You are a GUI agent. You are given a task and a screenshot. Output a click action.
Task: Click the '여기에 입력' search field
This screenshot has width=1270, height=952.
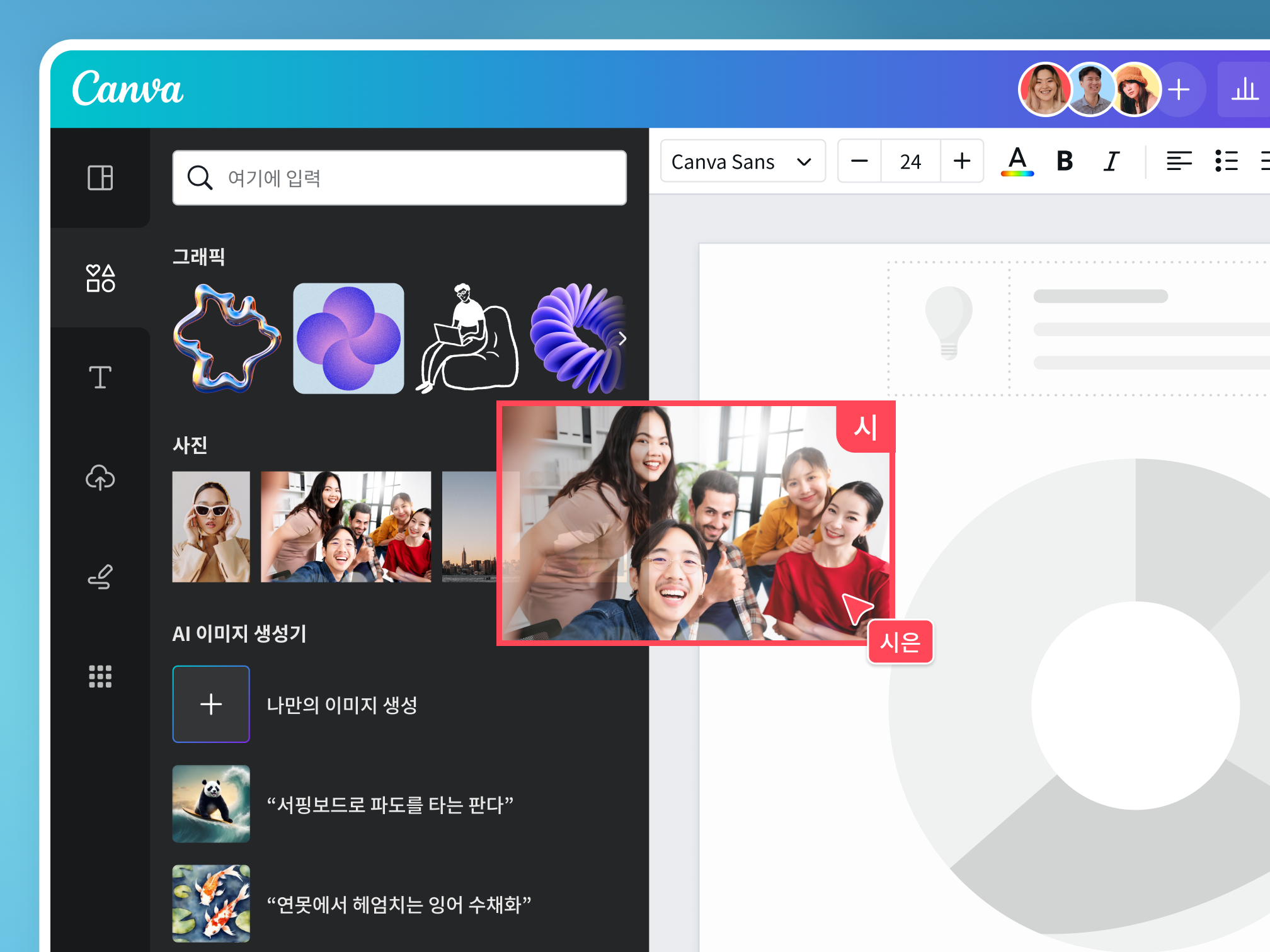click(x=399, y=178)
